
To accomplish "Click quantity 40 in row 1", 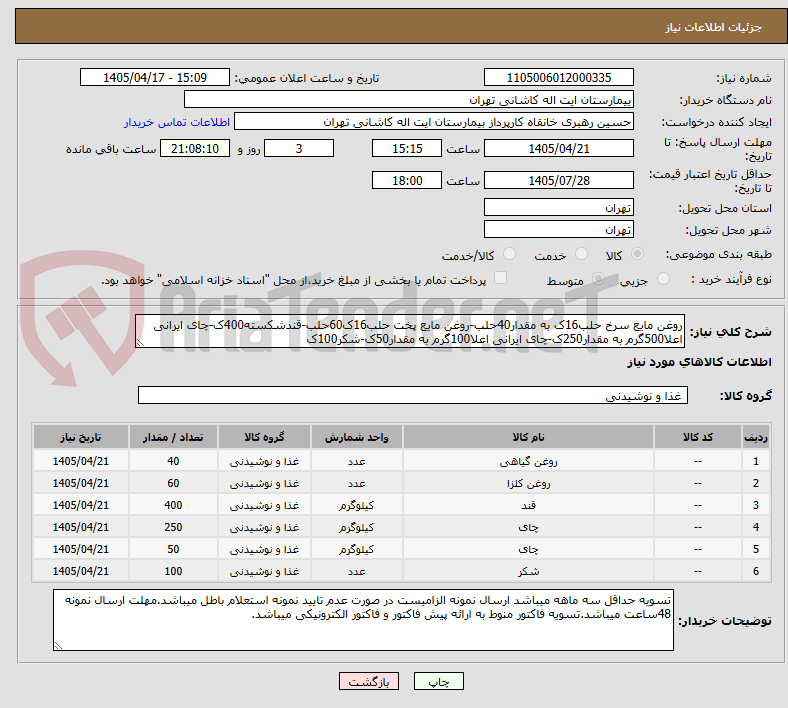I will (x=173, y=461).
